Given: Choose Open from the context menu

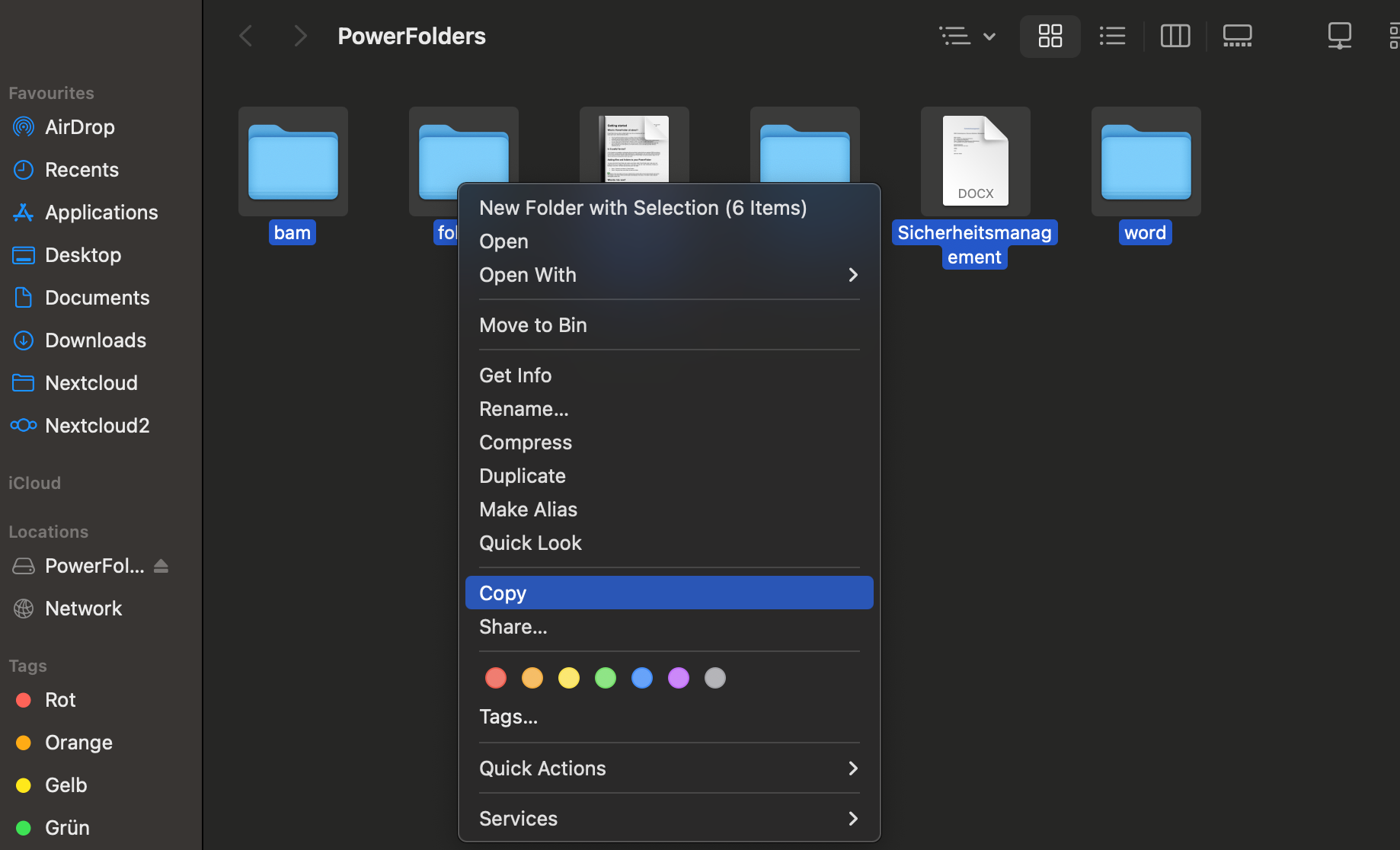Looking at the screenshot, I should point(669,241).
